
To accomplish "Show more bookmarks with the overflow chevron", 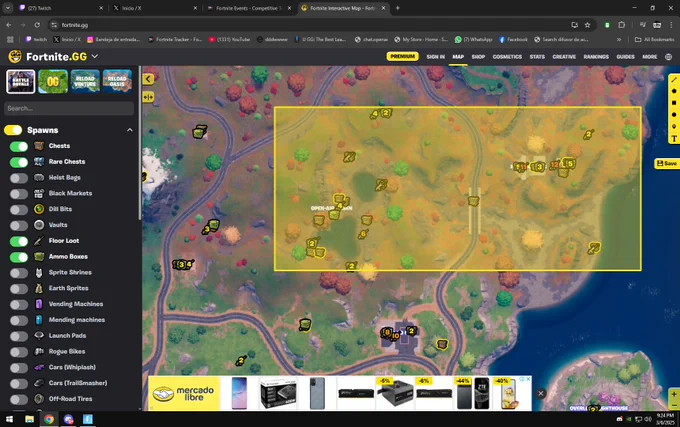I will (619, 39).
